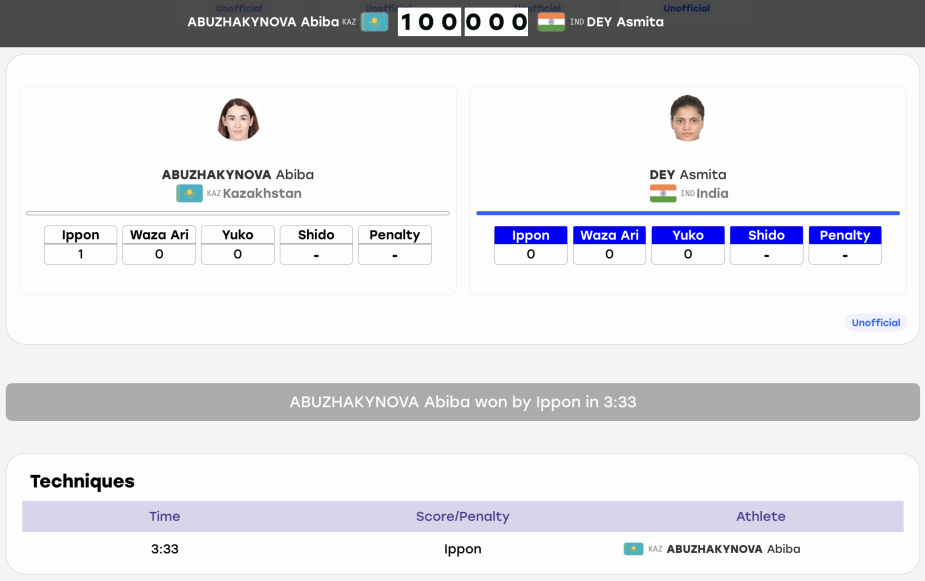Click the blue Waza Ari score box
925x581 pixels.
(x=609, y=245)
